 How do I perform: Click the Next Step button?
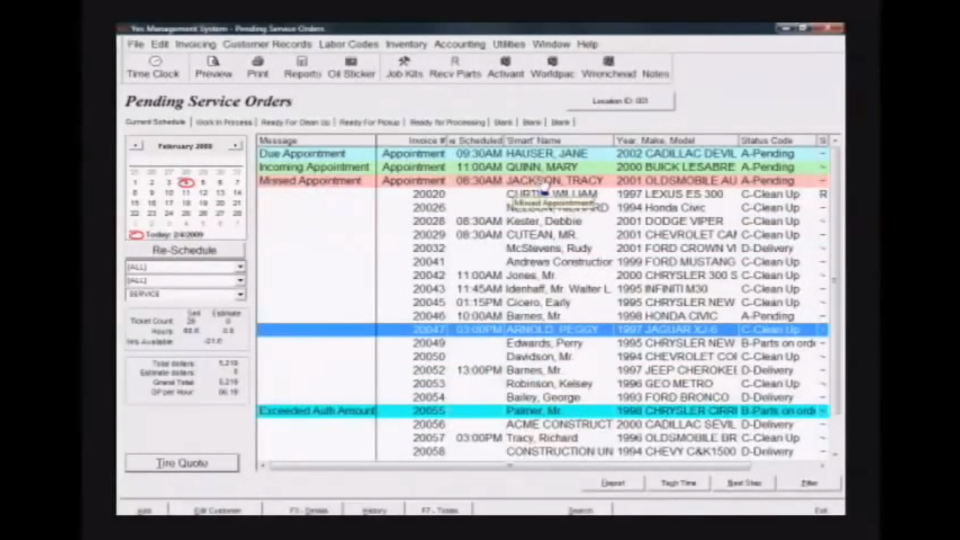tap(744, 483)
